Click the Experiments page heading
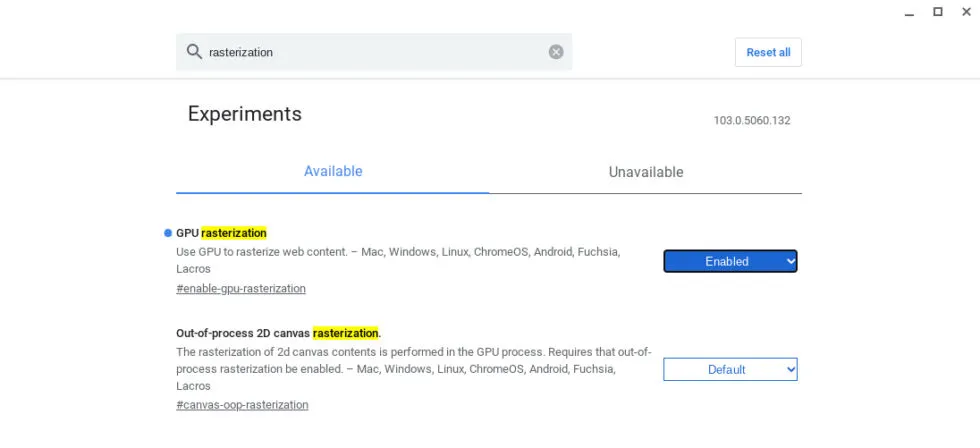Image resolution: width=980 pixels, height=448 pixels. (x=244, y=114)
